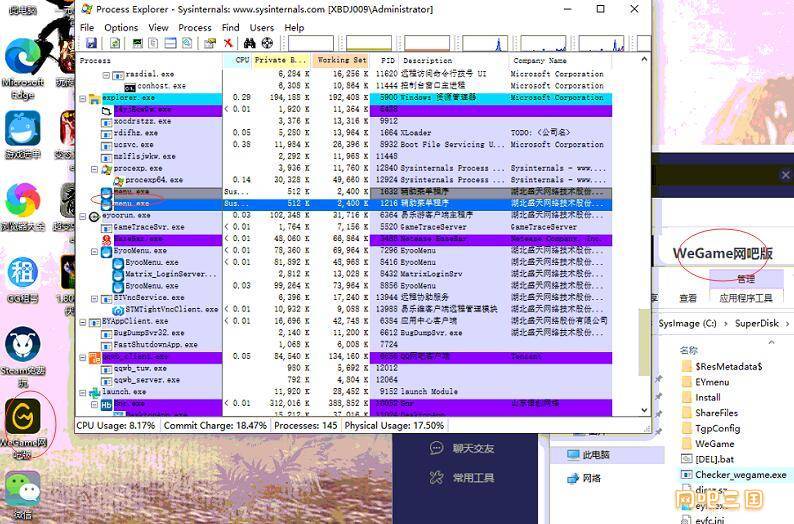This screenshot has width=794, height=524.
Task: Open the Find menu
Action: coord(230,27)
